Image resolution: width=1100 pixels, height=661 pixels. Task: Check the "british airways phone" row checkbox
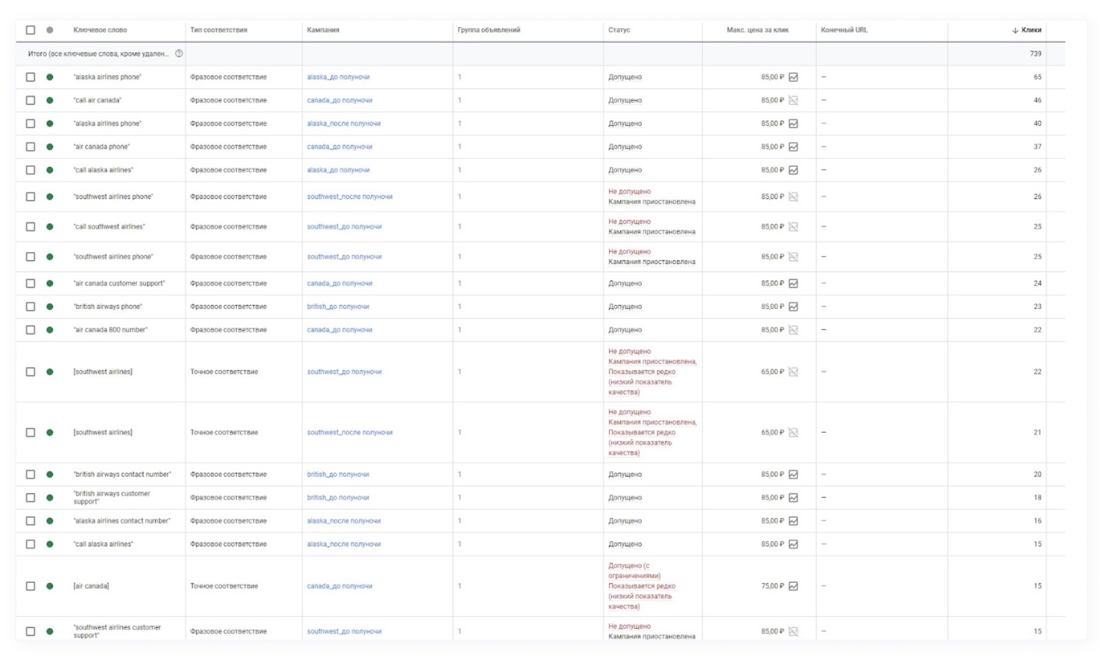tap(30, 307)
